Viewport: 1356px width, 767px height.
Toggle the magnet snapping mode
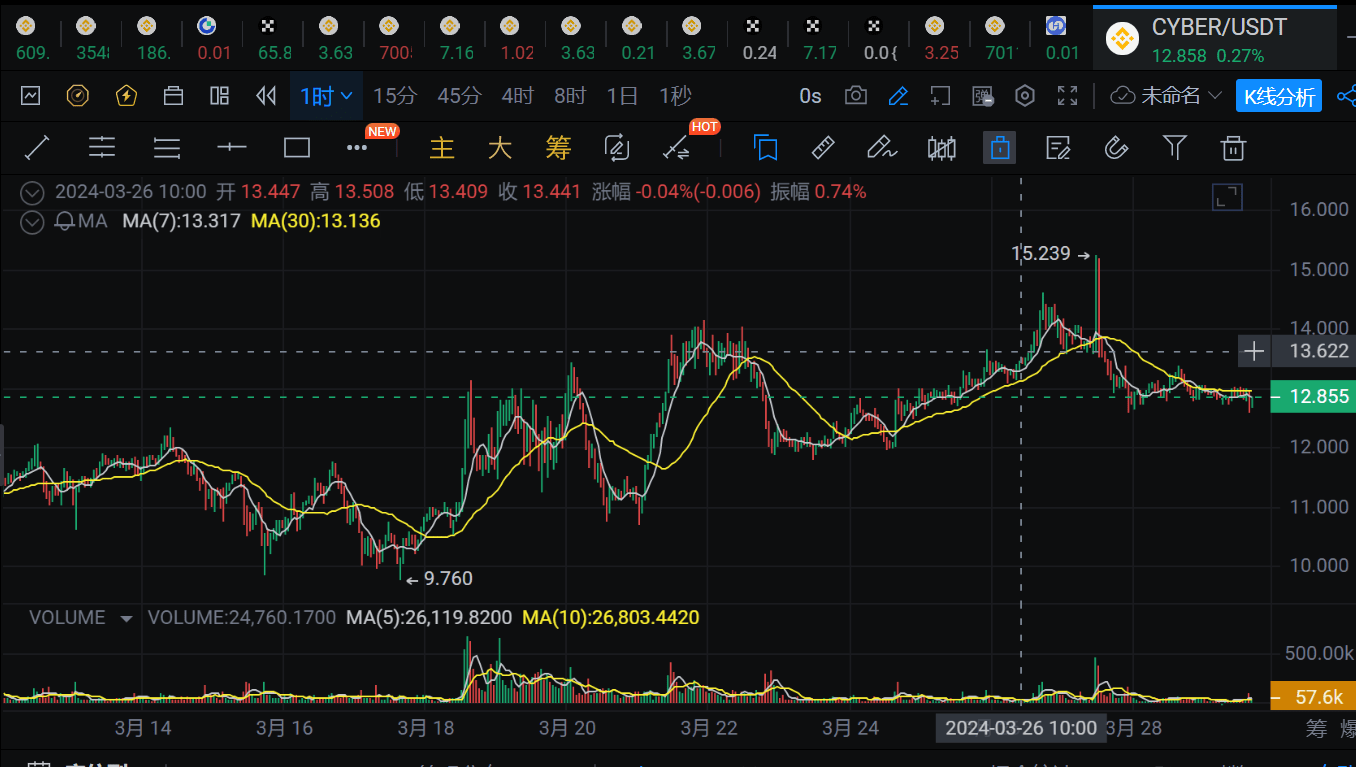(1116, 147)
